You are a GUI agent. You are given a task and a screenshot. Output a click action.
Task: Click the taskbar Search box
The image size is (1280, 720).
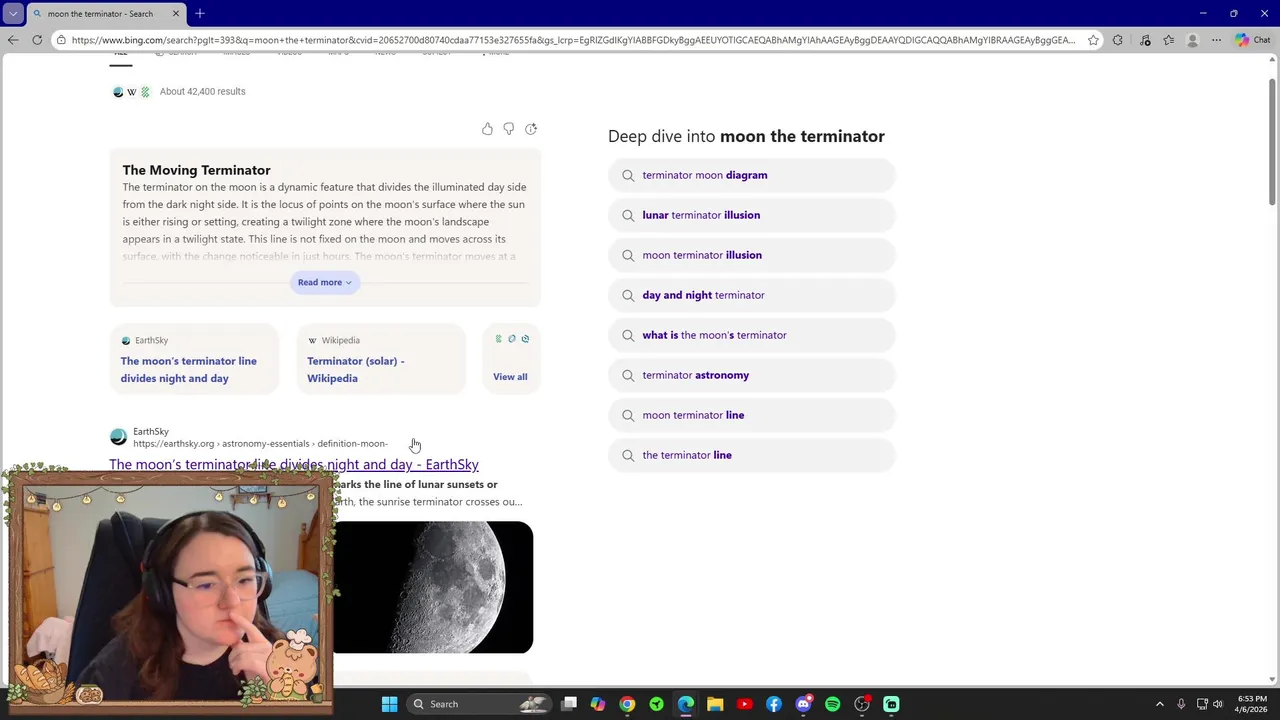coord(481,704)
